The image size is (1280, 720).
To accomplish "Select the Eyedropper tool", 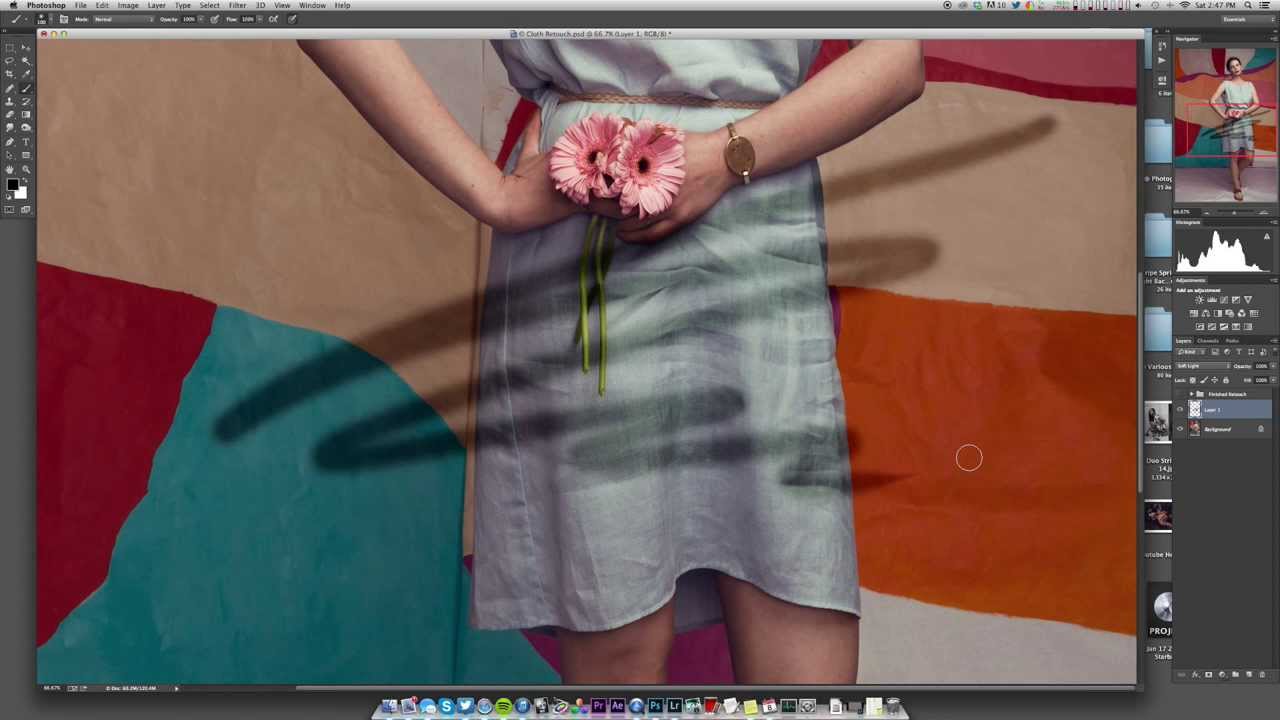I will pyautogui.click(x=26, y=74).
